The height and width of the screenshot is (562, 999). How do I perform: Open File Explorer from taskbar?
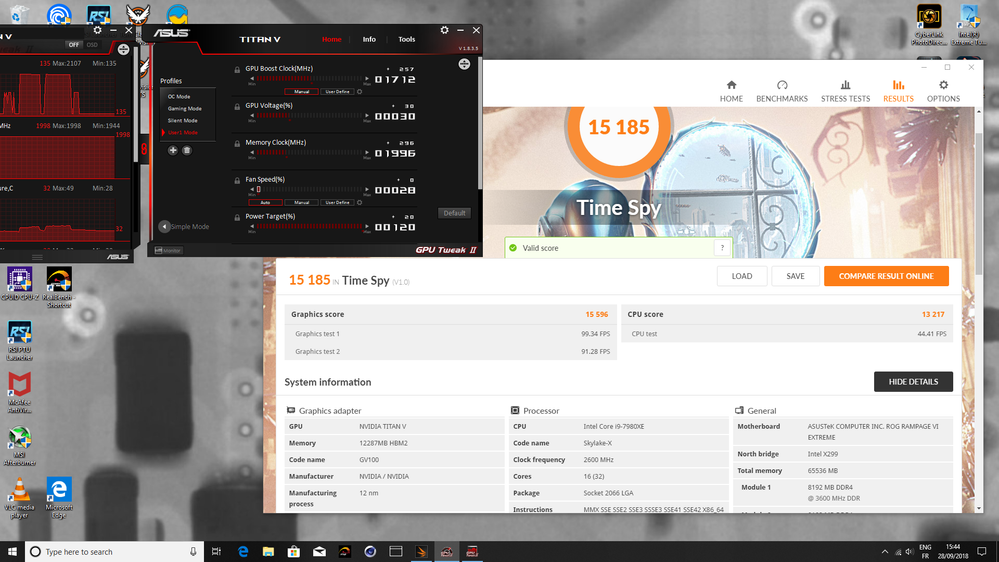pos(268,552)
